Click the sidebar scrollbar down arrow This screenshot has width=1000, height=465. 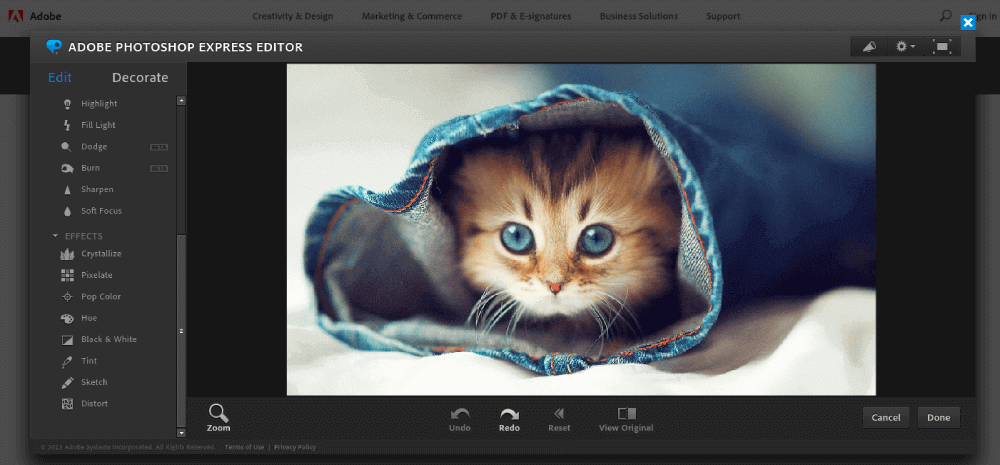181,432
